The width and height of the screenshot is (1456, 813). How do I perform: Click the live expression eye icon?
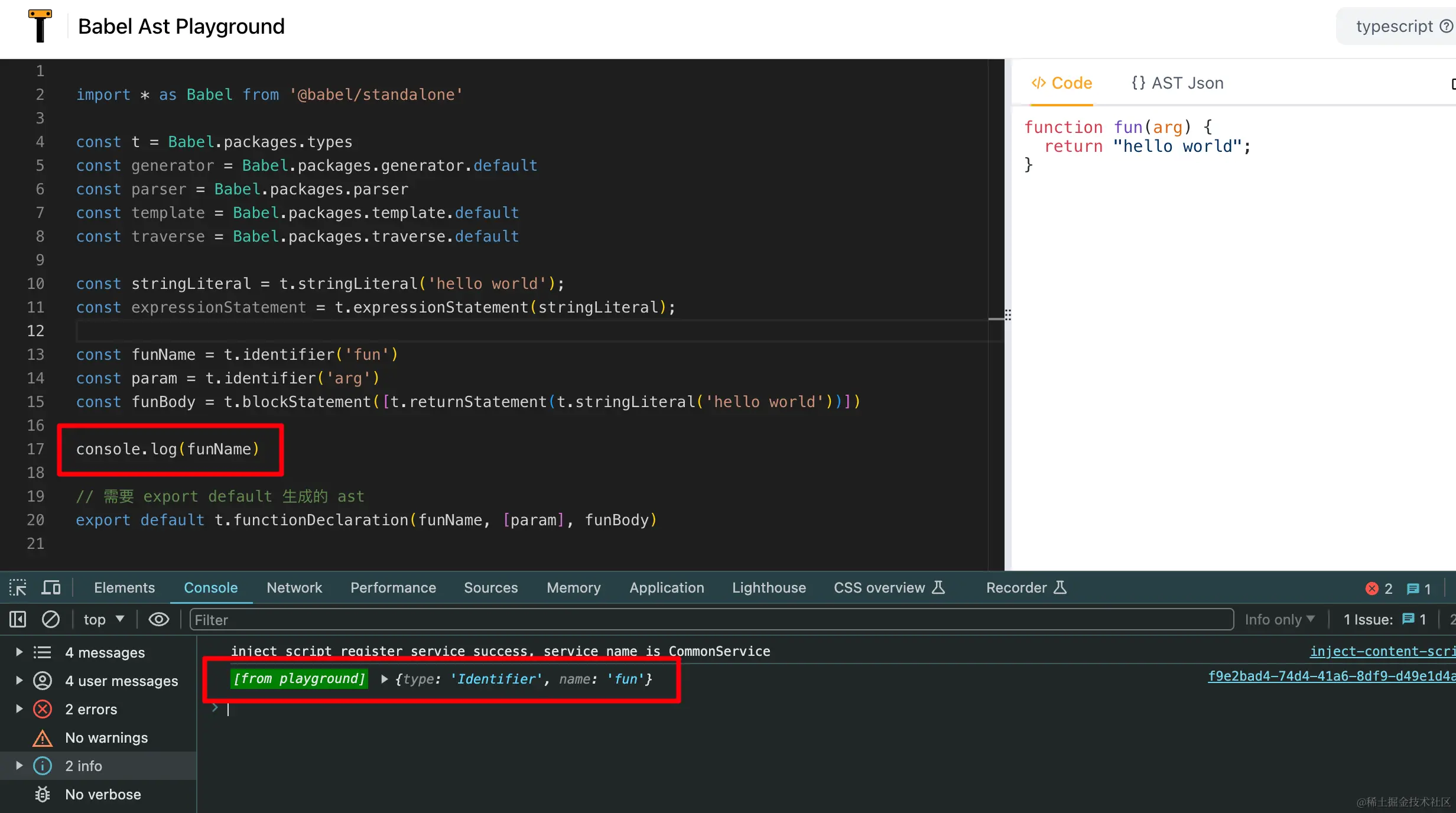[x=158, y=619]
